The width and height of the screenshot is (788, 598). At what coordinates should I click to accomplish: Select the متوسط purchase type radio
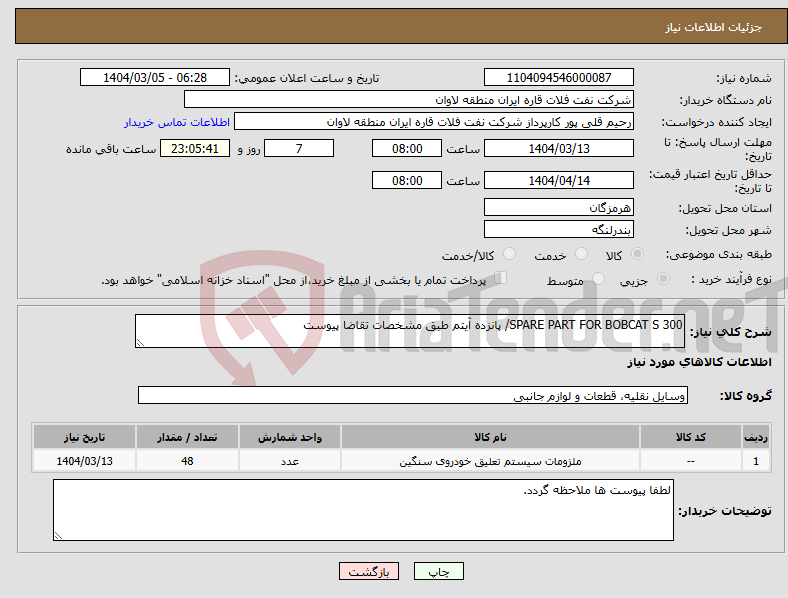[599, 278]
